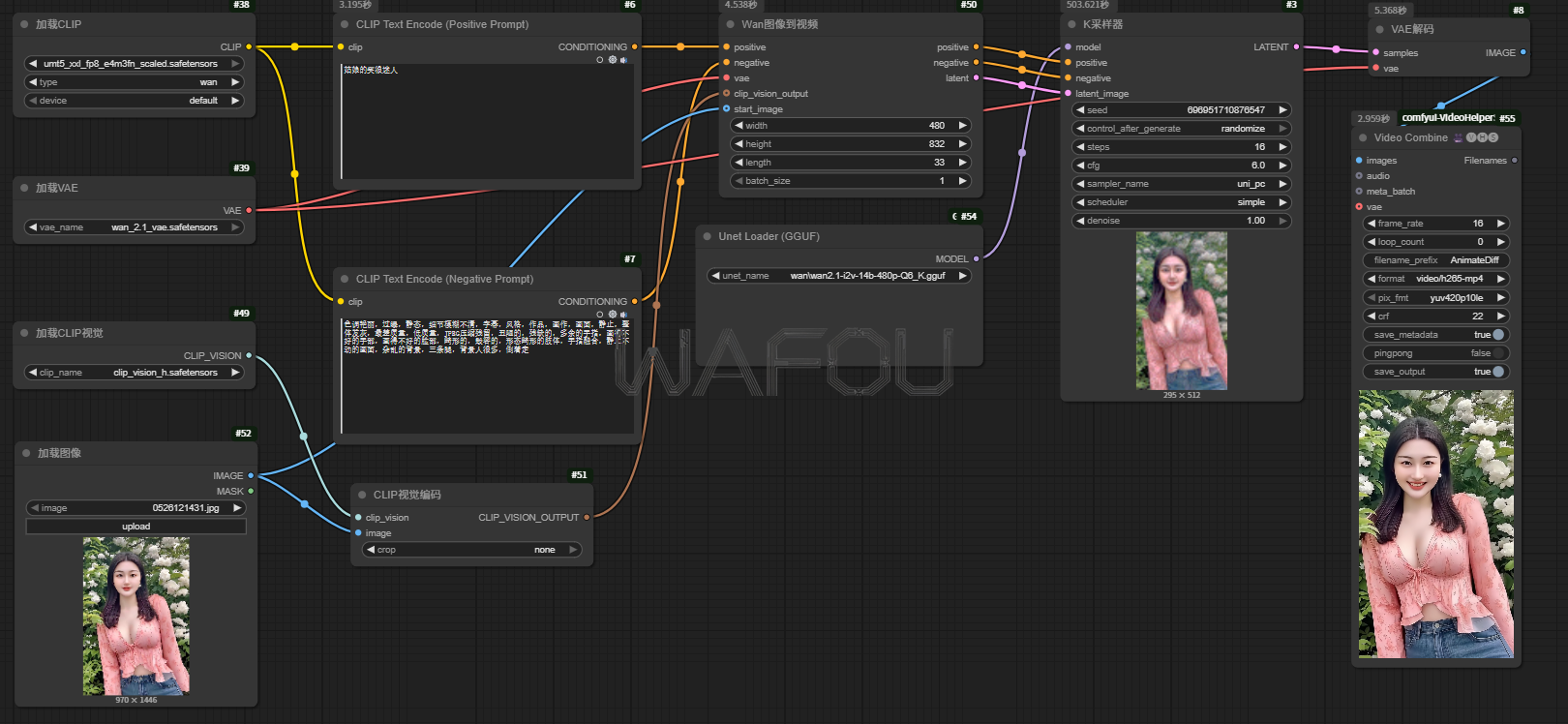The height and width of the screenshot is (724, 1568).
Task: Click the uploaded image thumbnail in 加载图像
Action: tap(136, 616)
